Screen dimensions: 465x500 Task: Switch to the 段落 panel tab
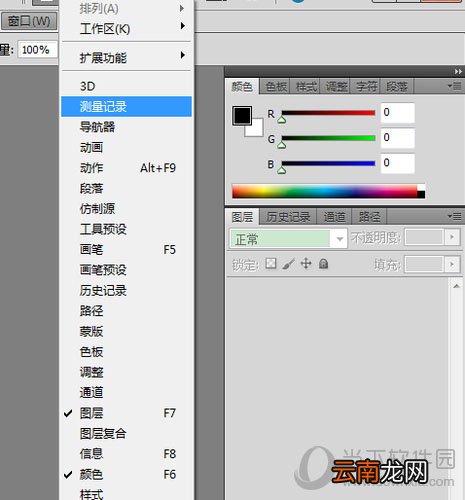click(x=397, y=87)
